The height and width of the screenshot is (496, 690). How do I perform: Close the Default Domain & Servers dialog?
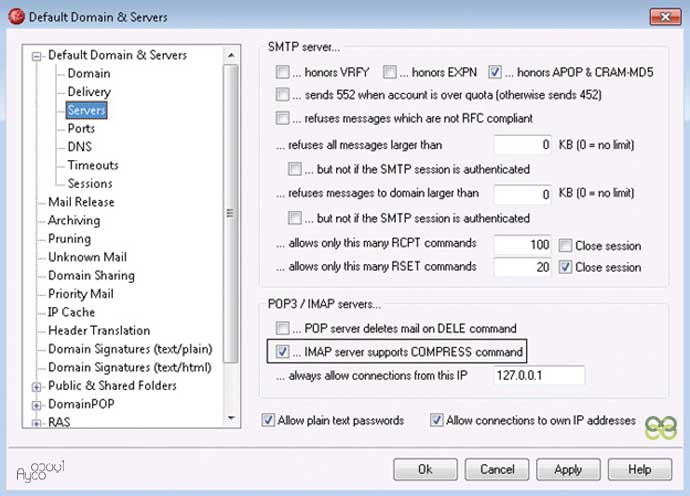tap(660, 16)
